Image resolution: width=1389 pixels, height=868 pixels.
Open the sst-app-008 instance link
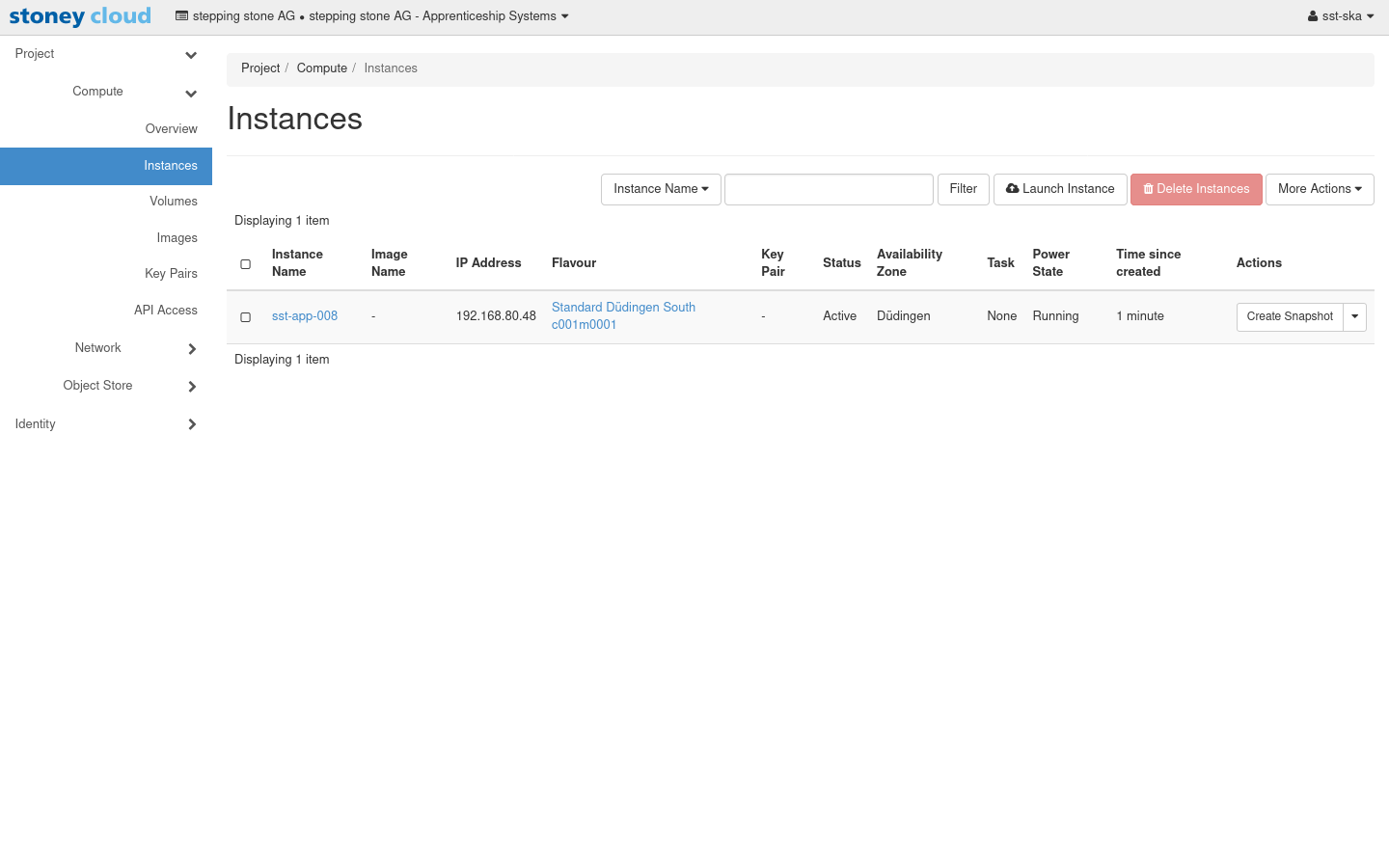point(305,316)
